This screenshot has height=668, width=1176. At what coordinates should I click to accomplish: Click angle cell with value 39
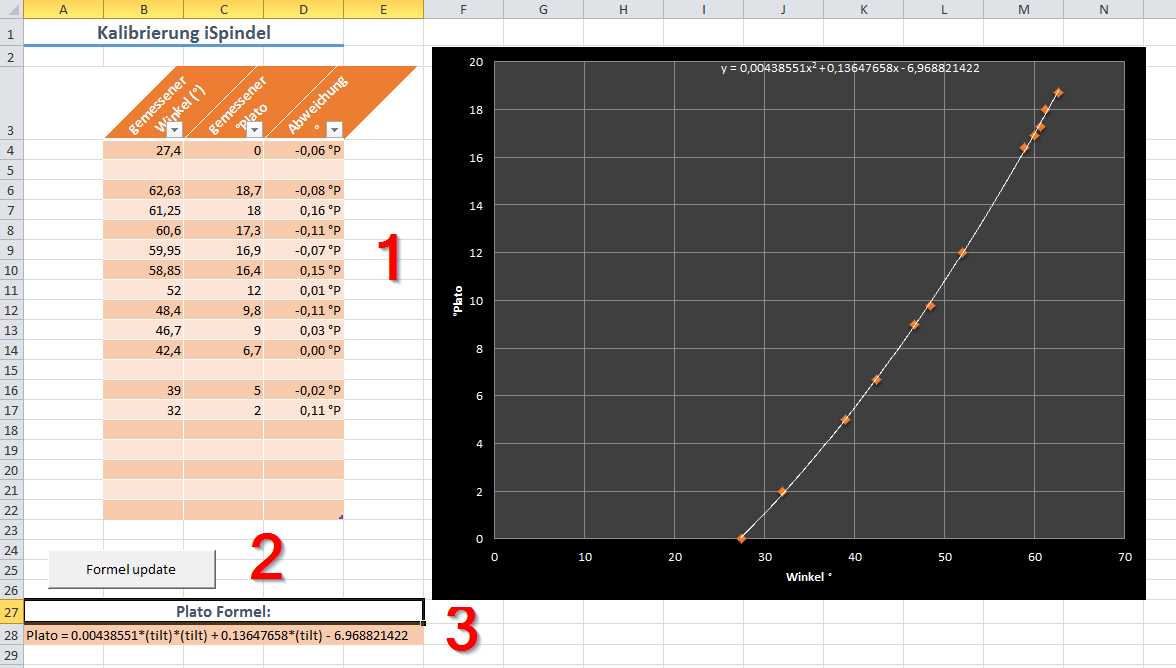pyautogui.click(x=143, y=390)
